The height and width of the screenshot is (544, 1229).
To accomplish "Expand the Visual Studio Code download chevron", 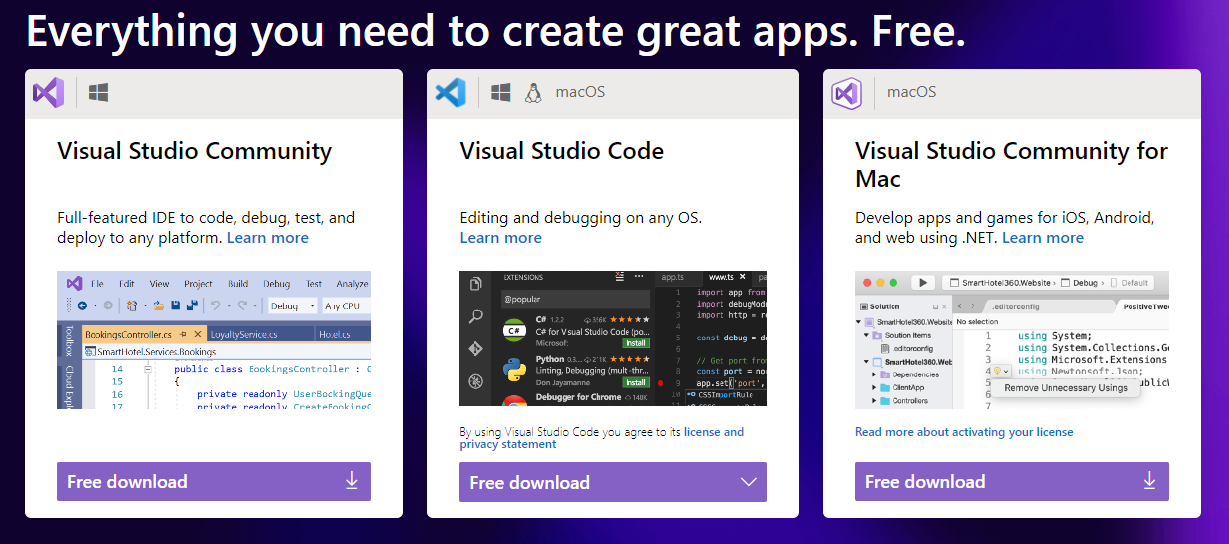I will pos(749,482).
